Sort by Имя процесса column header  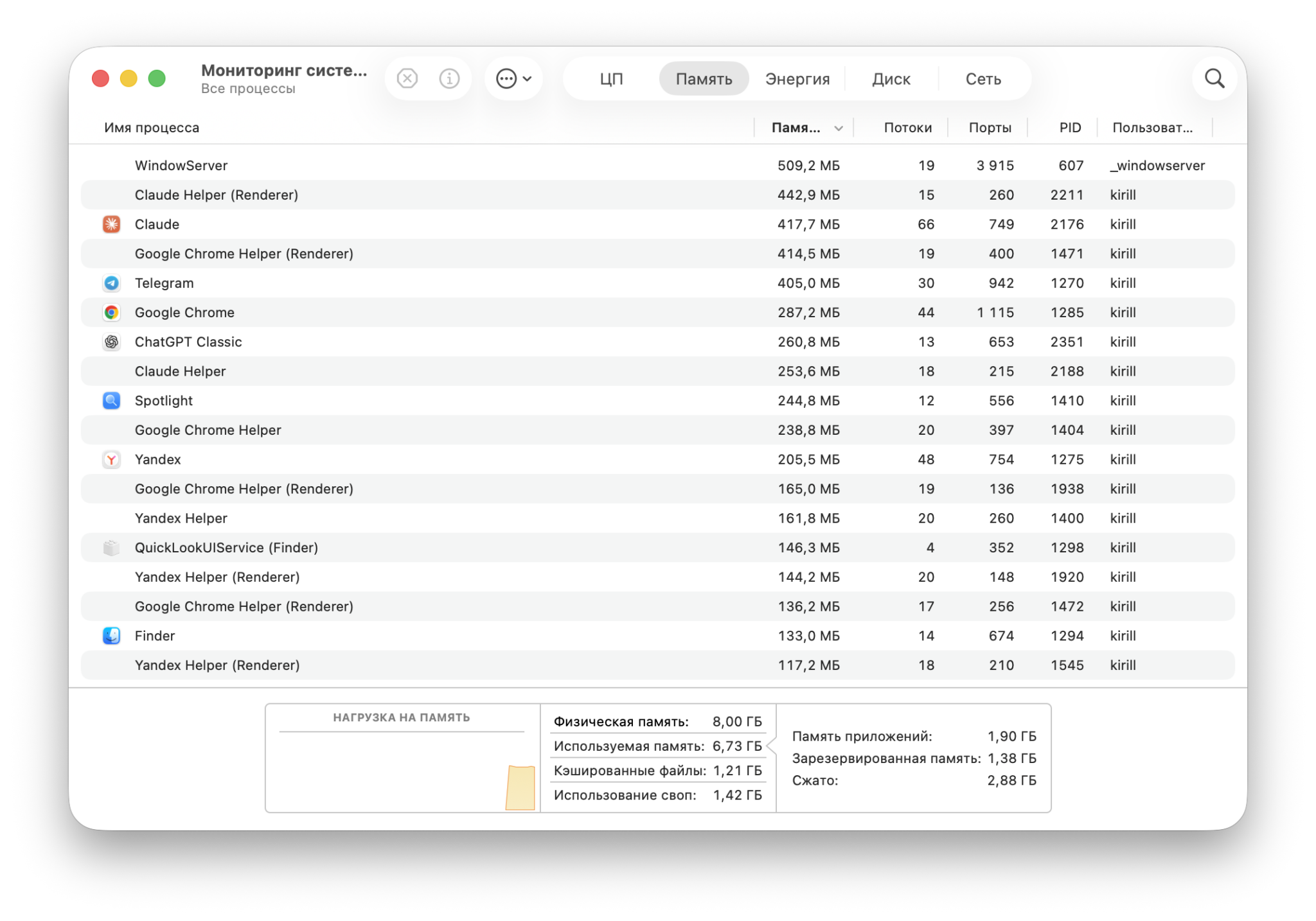point(152,128)
